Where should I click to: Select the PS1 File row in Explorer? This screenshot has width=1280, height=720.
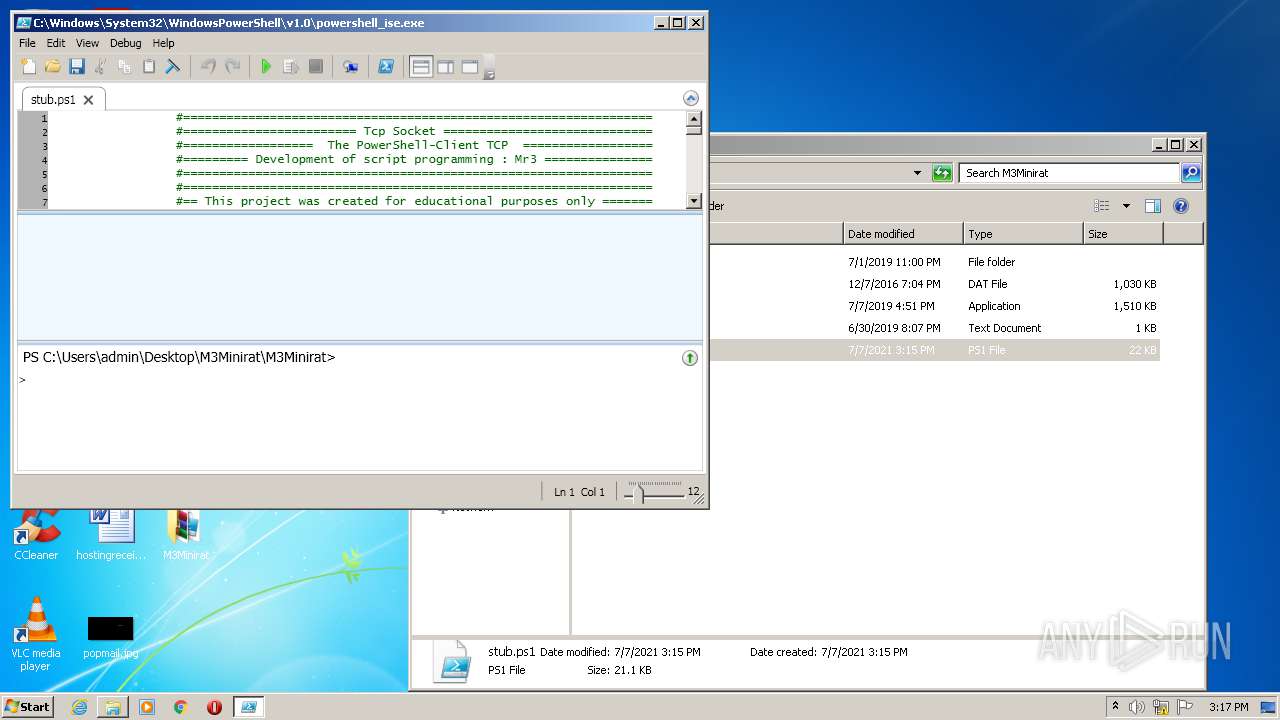(x=935, y=350)
